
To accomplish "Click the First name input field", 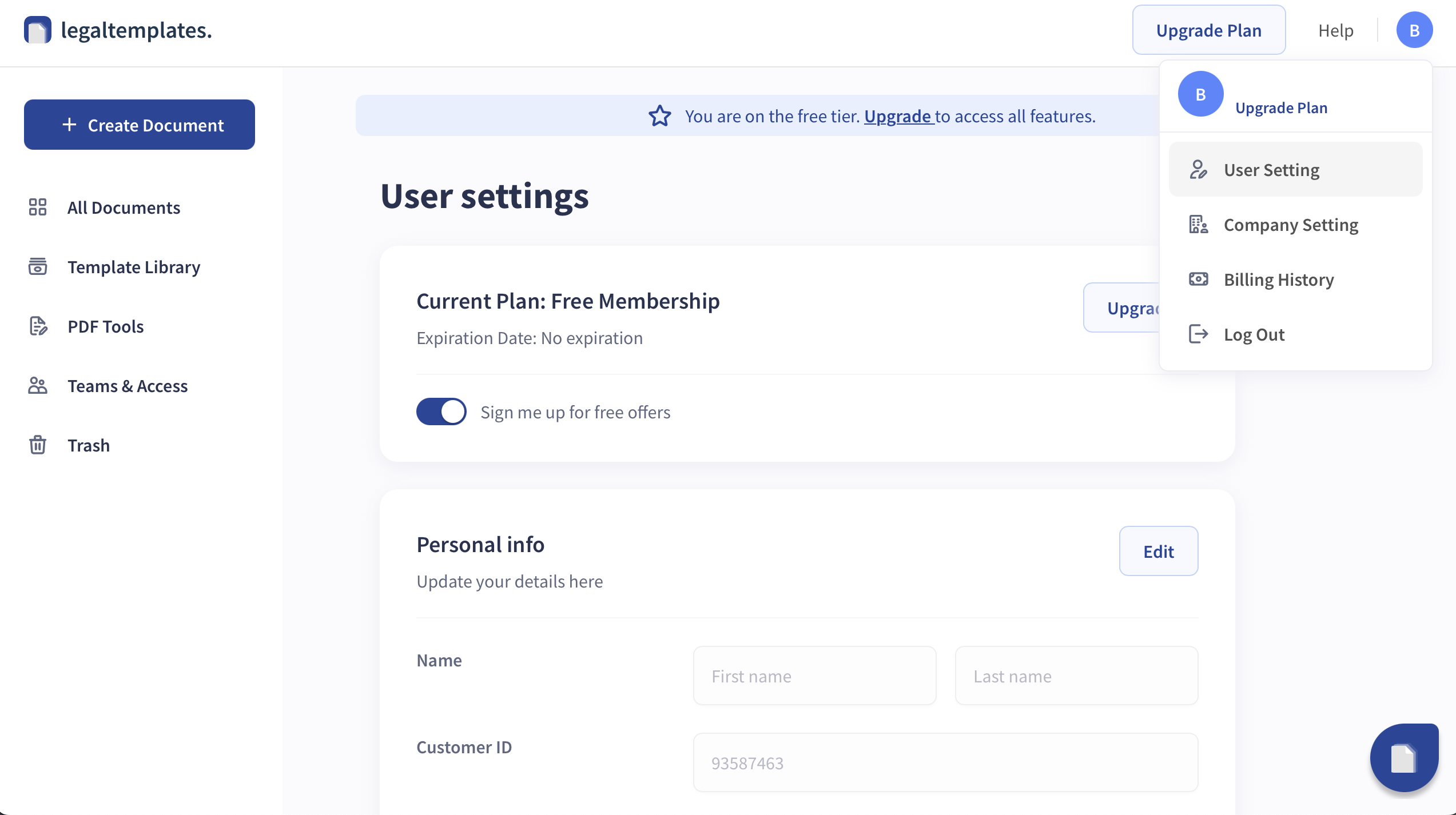I will (814, 676).
